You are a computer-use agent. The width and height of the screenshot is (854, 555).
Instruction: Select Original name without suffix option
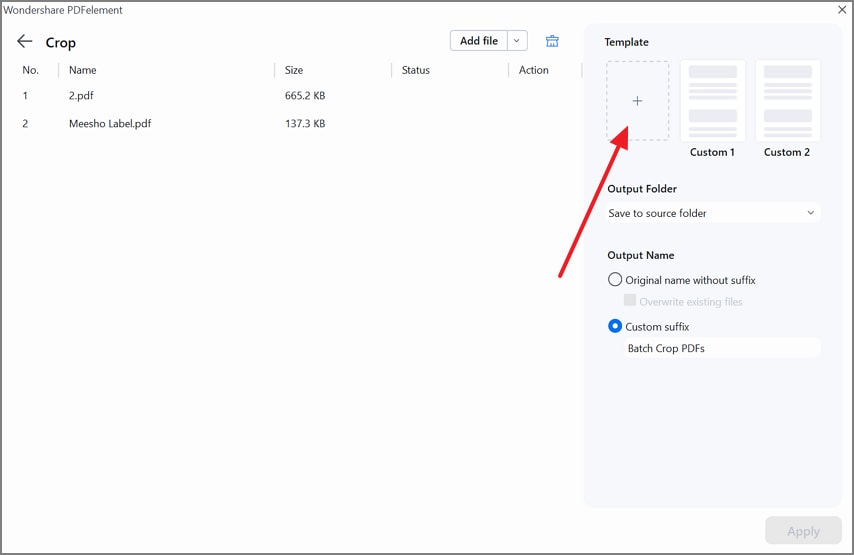click(615, 280)
